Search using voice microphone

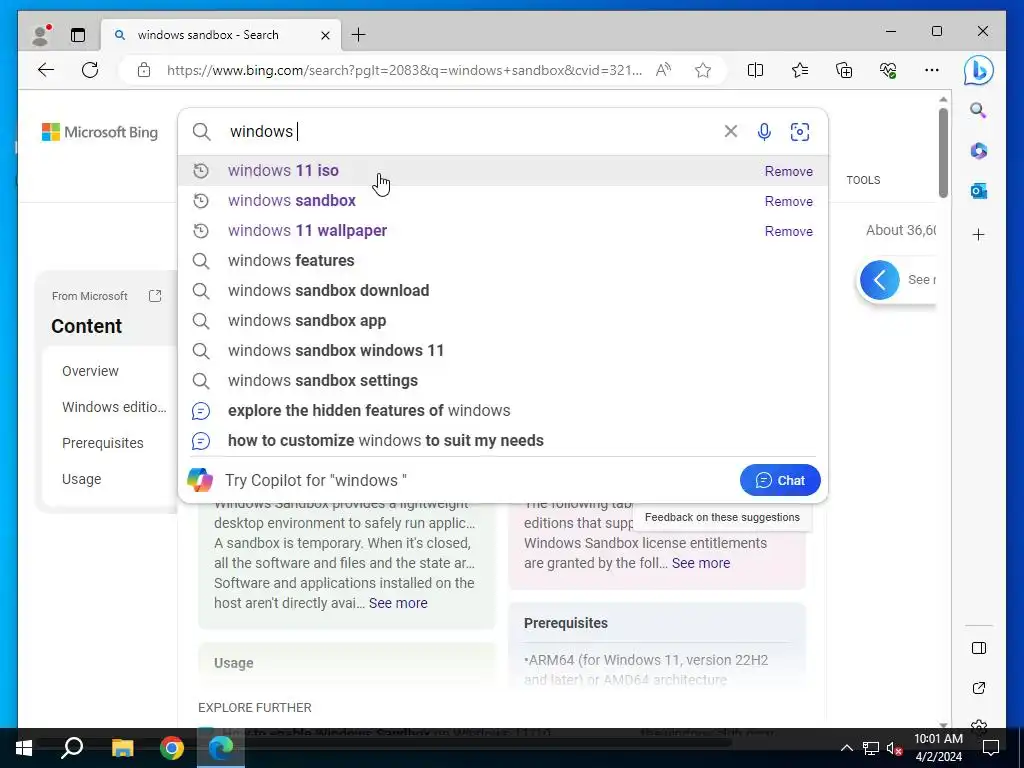[764, 132]
